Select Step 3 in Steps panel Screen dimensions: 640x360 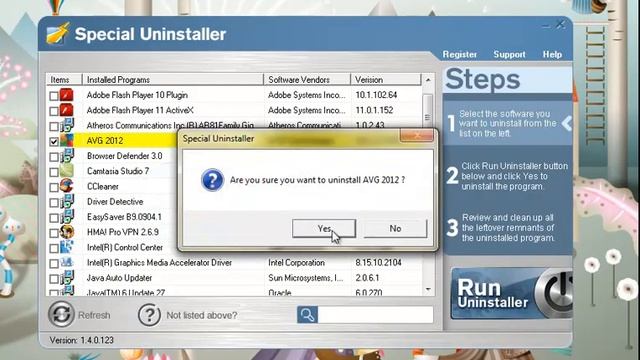click(508, 227)
